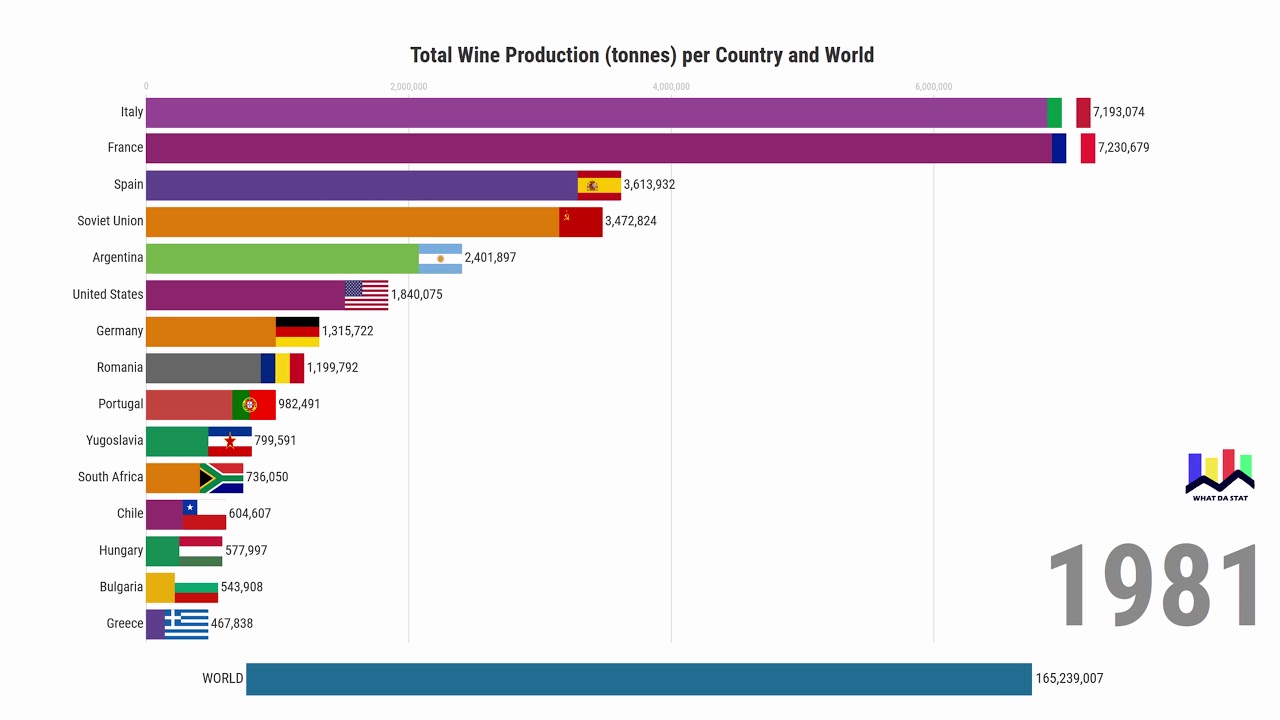This screenshot has height=720, width=1280.
Task: Click the Argentina flag icon
Action: point(440,258)
